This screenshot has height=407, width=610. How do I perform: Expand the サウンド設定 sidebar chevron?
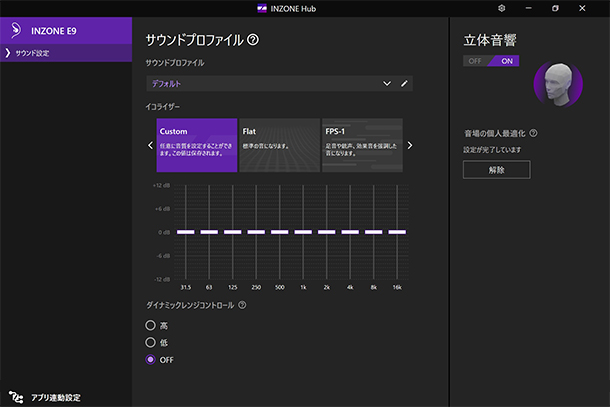click(x=7, y=53)
